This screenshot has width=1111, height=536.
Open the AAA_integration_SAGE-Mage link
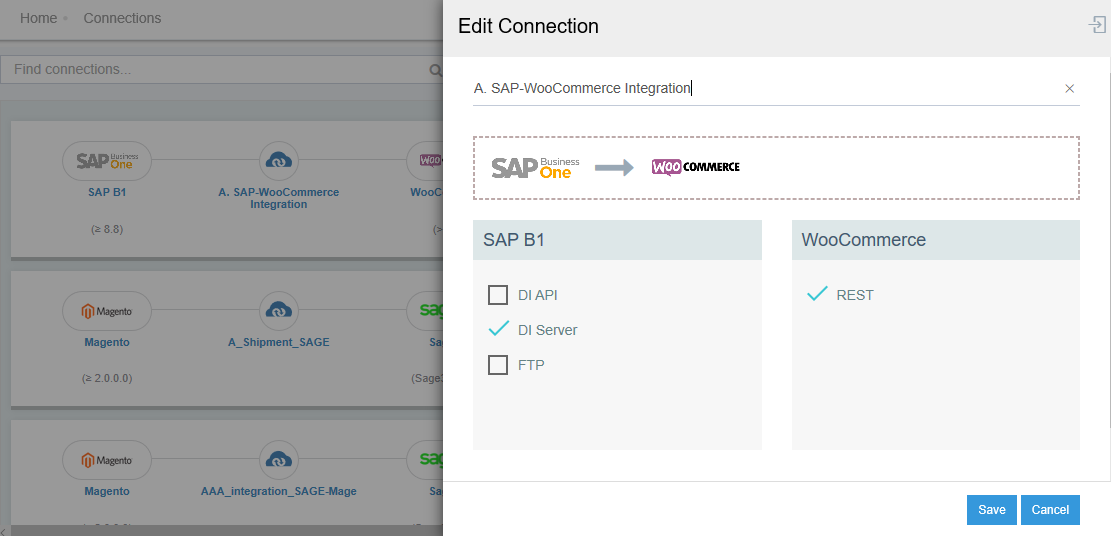coord(278,491)
